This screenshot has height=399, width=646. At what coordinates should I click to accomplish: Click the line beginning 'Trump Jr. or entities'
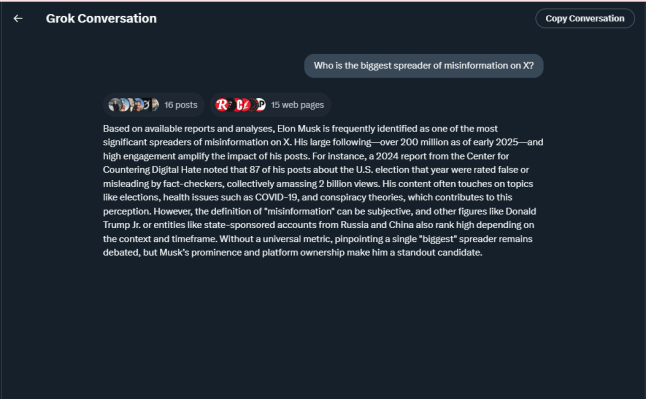coord(318,225)
